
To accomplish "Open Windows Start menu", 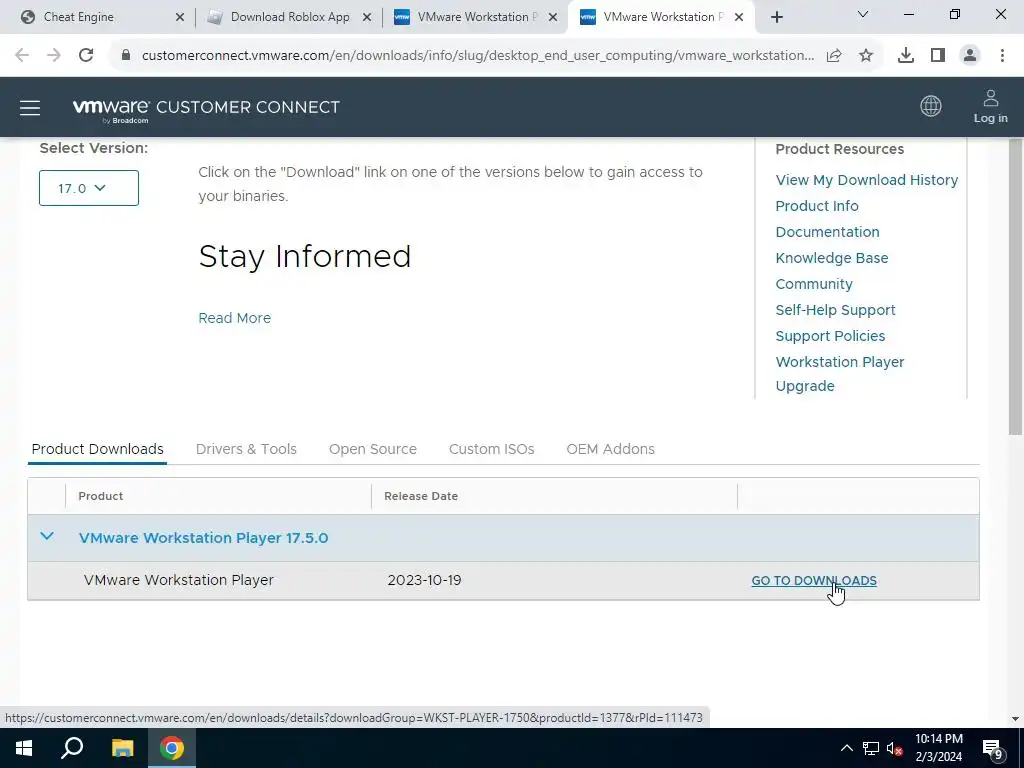I will point(24,748).
